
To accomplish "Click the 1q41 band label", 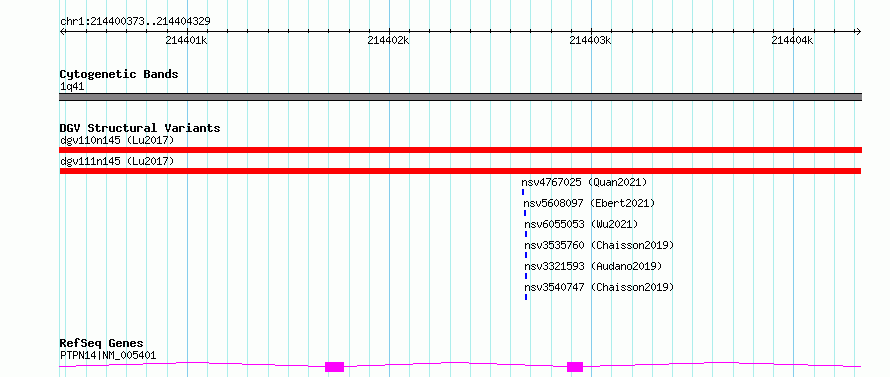I will pos(72,87).
